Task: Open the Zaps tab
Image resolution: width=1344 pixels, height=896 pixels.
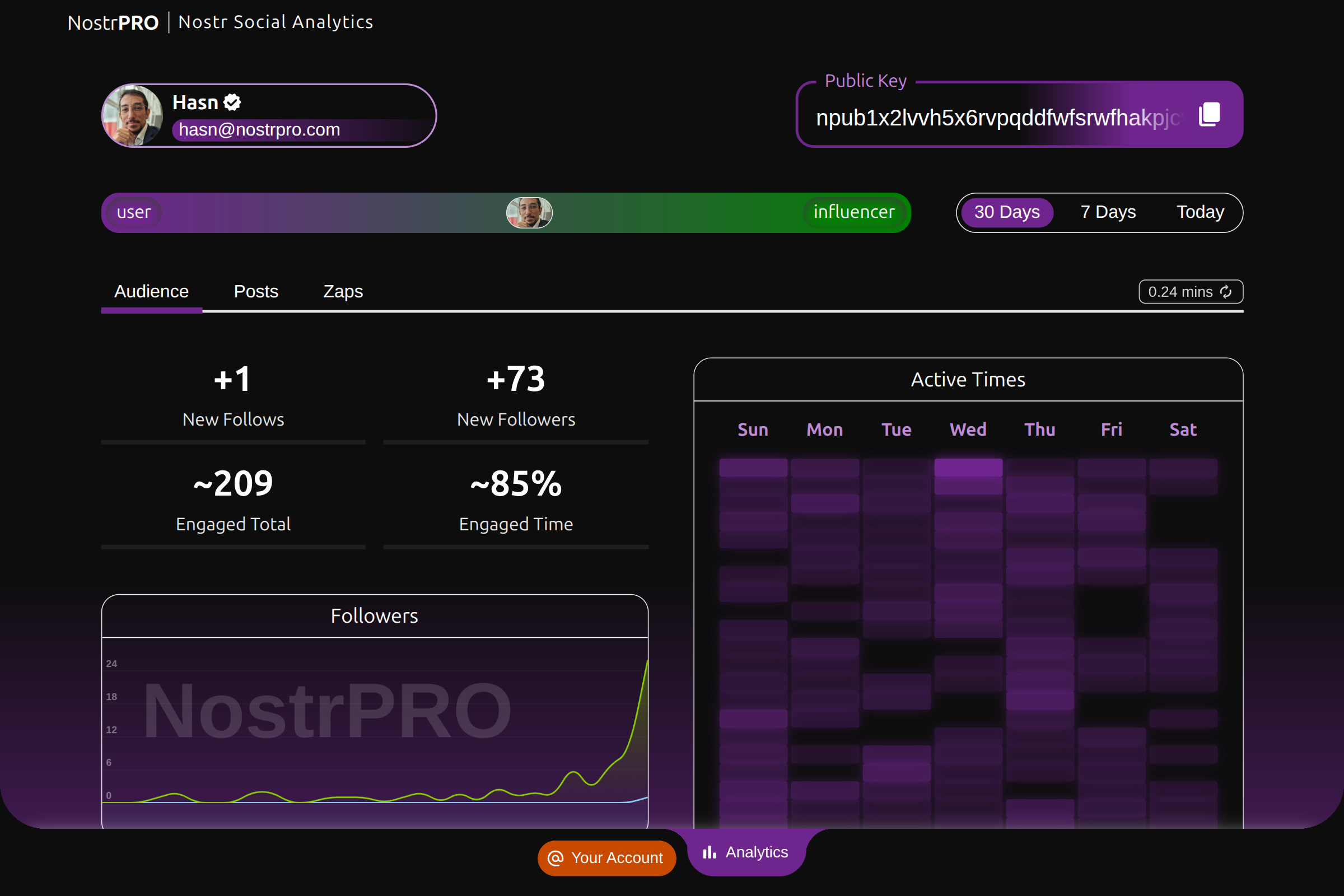Action: pos(343,292)
